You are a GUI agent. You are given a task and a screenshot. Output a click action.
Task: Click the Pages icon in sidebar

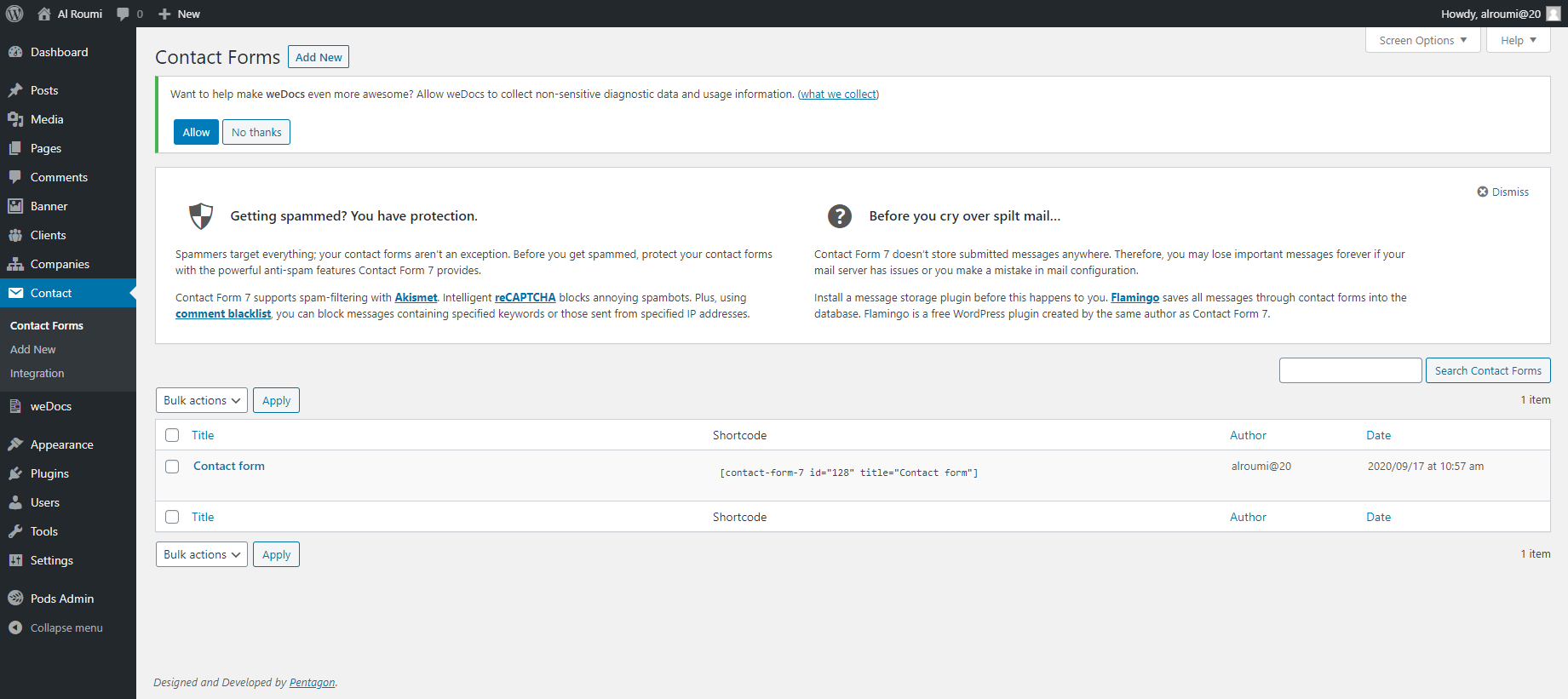[15, 148]
